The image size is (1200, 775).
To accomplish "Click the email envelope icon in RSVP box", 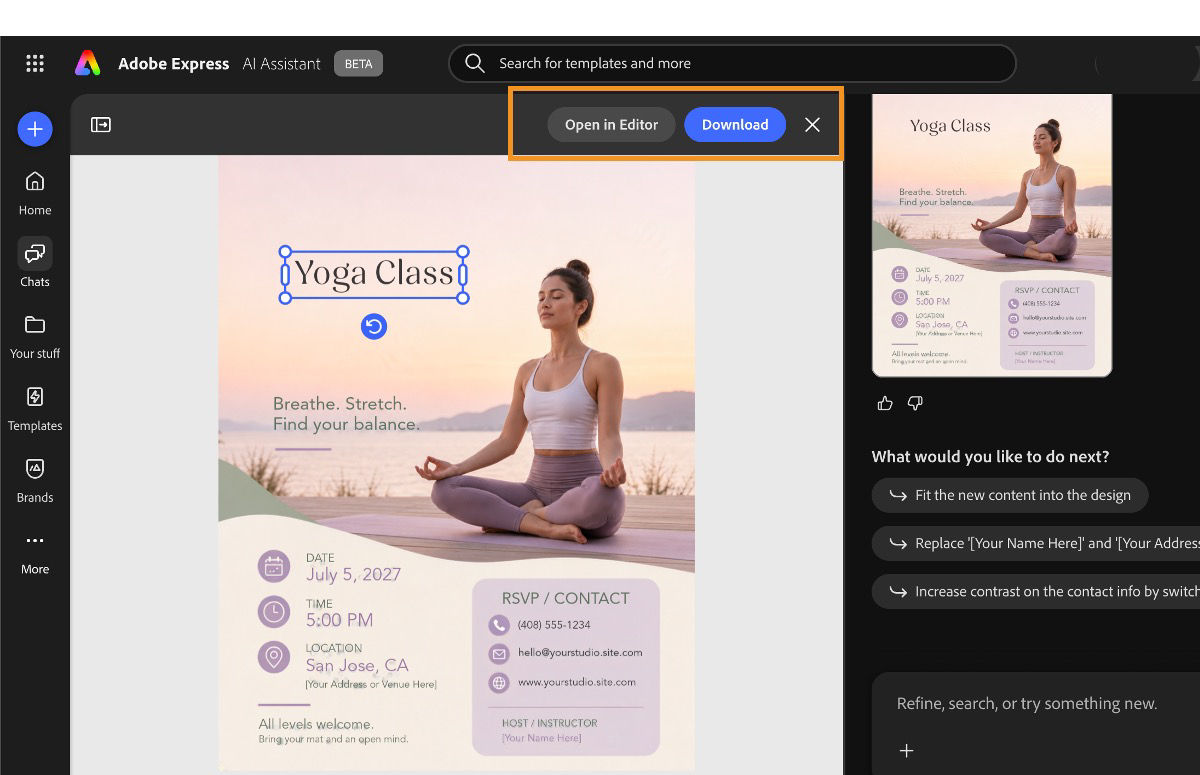I will point(499,653).
